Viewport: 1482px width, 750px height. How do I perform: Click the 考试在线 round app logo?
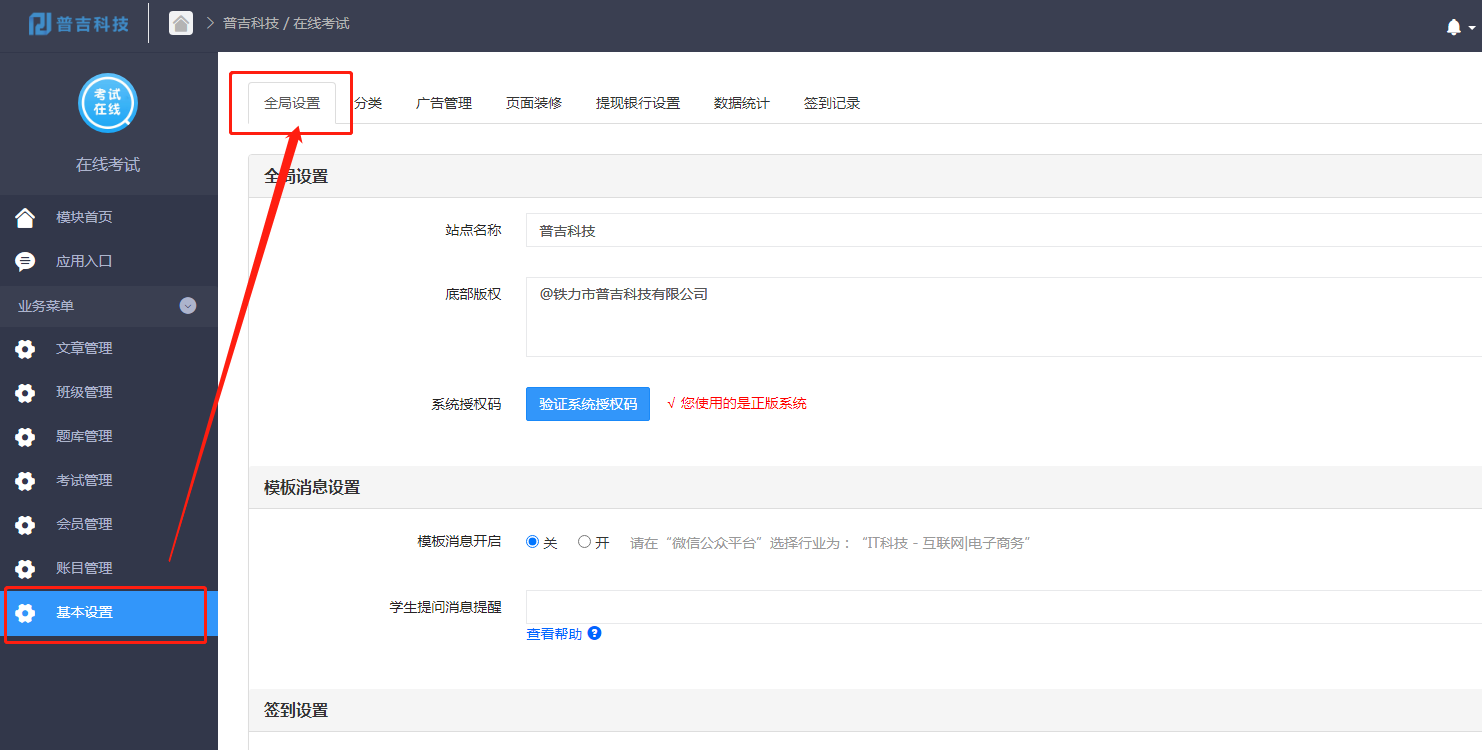[108, 102]
